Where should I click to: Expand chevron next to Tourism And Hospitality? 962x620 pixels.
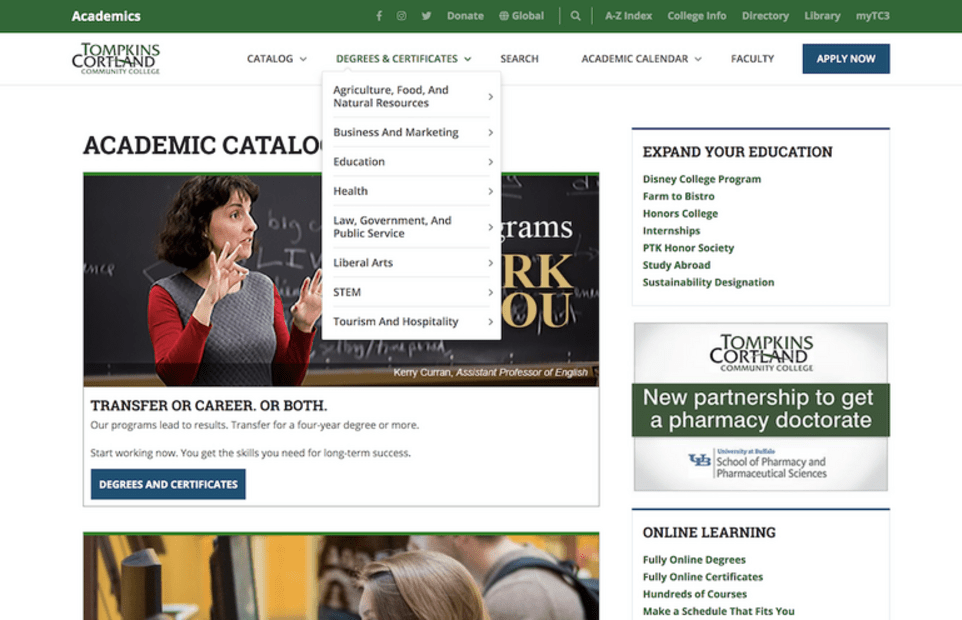pyautogui.click(x=490, y=321)
